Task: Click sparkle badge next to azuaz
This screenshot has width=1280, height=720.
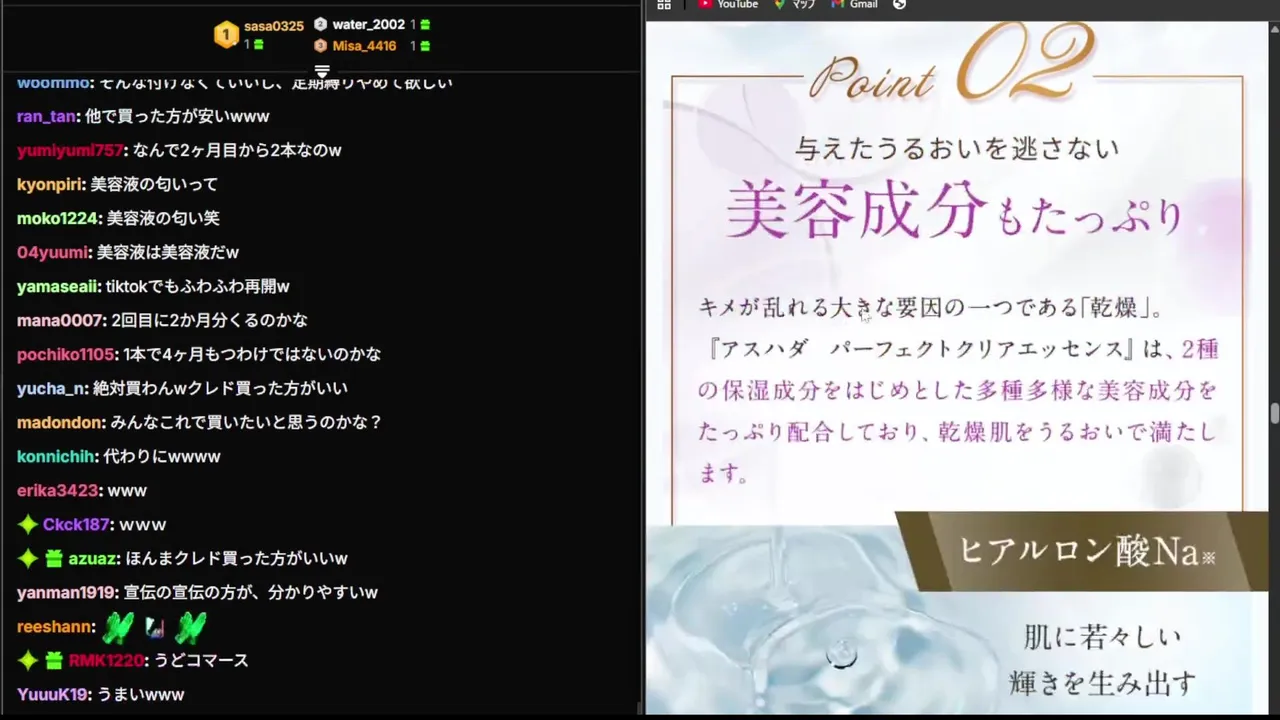Action: (28, 558)
